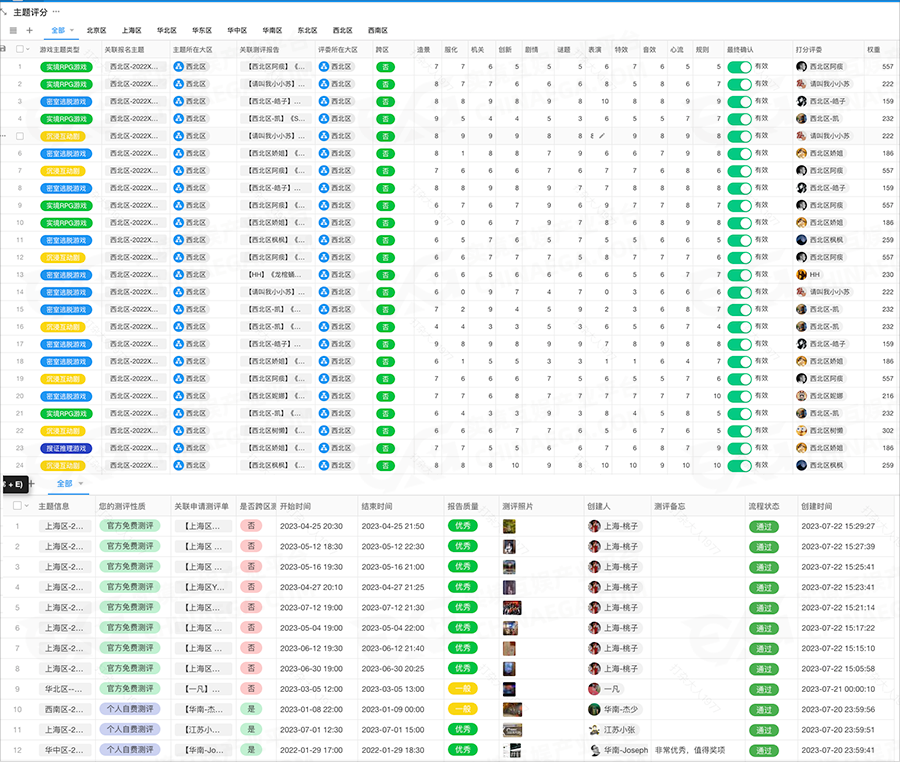Switch to the 上海区 tab
Viewport: 900px width, 762px height.
tap(131, 31)
